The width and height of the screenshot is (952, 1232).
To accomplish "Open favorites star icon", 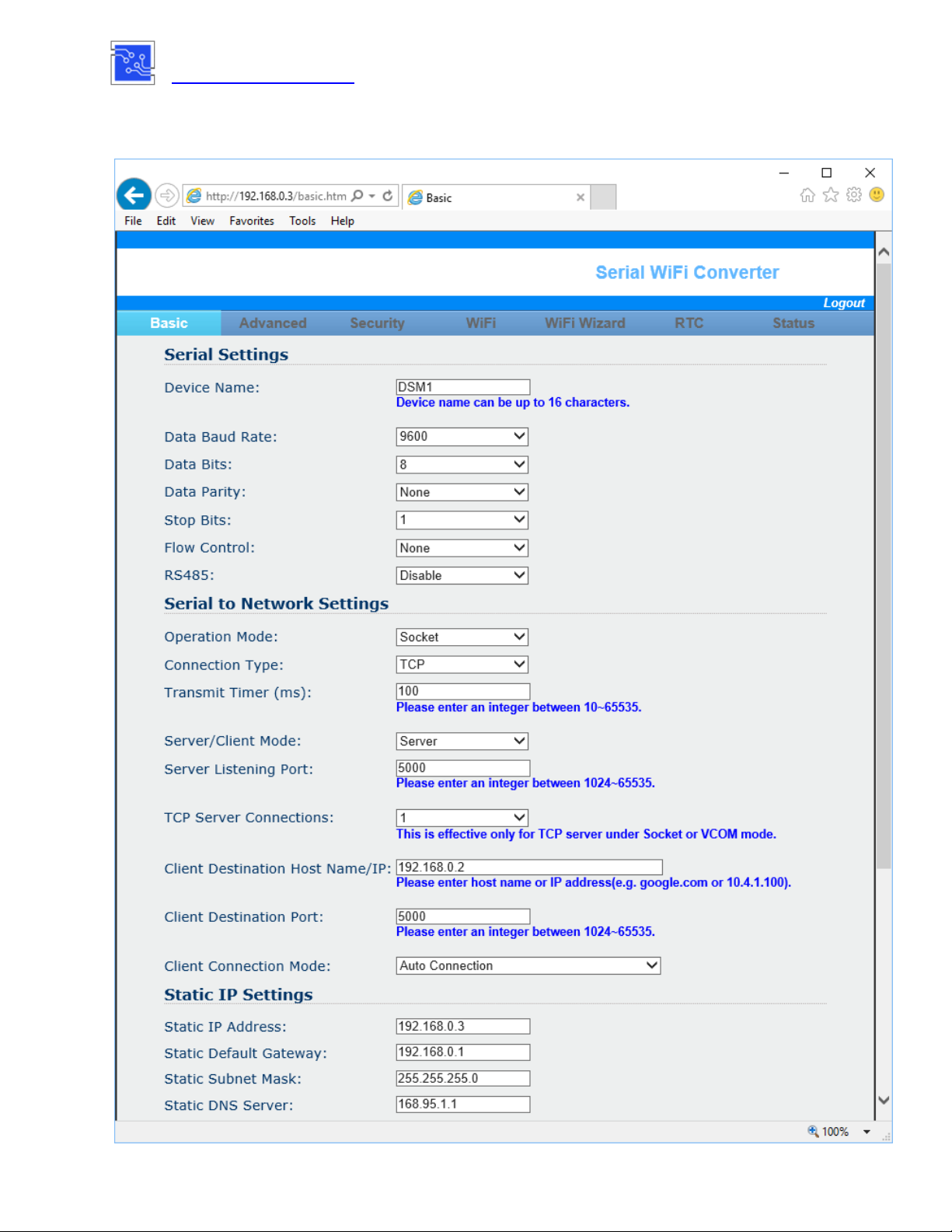I will [831, 195].
